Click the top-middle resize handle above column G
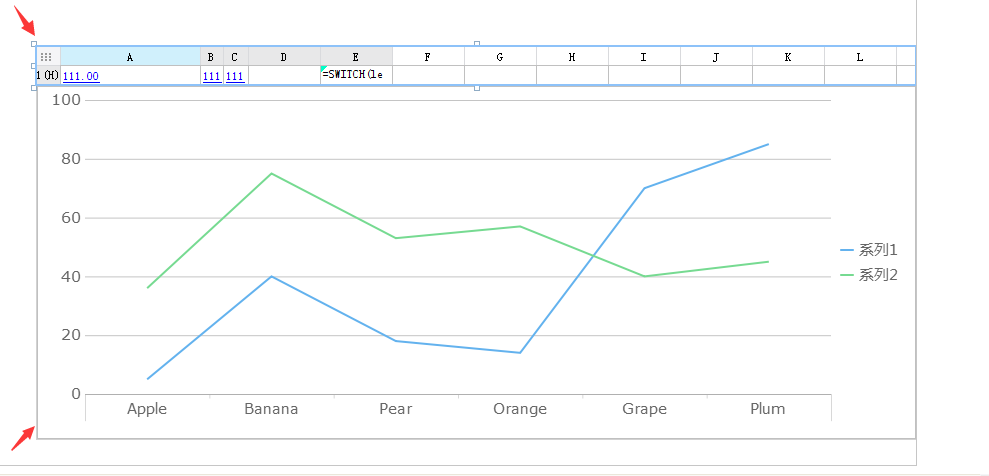The width and height of the screenshot is (989, 476). (476, 44)
